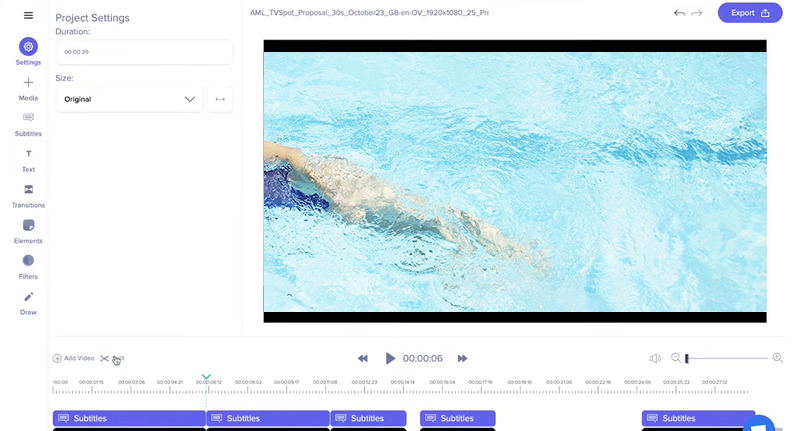Zoom out the timeline
The image size is (800, 431).
(x=676, y=358)
